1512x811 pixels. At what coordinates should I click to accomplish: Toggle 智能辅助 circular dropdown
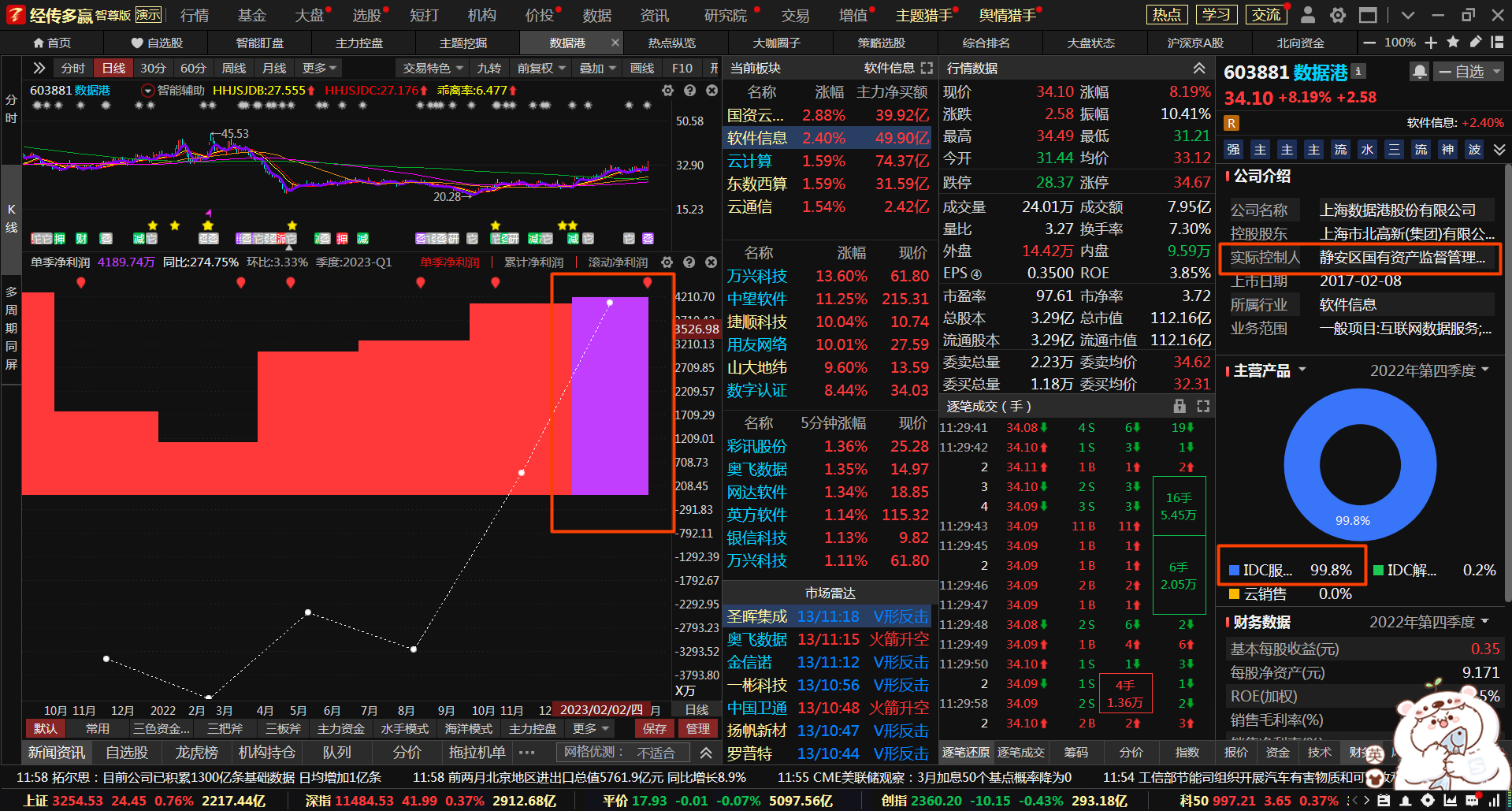click(147, 91)
